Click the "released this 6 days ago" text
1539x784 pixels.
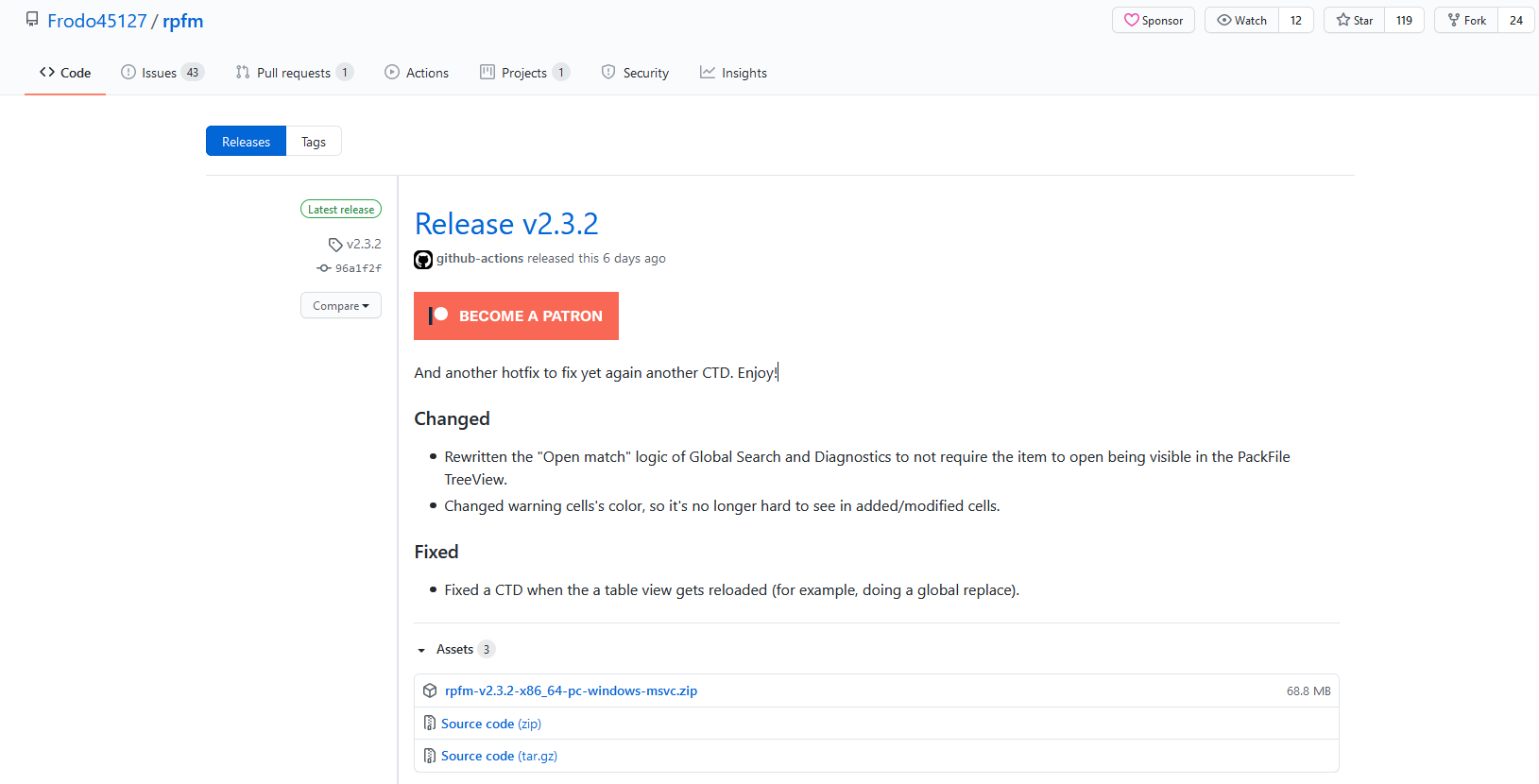point(596,259)
